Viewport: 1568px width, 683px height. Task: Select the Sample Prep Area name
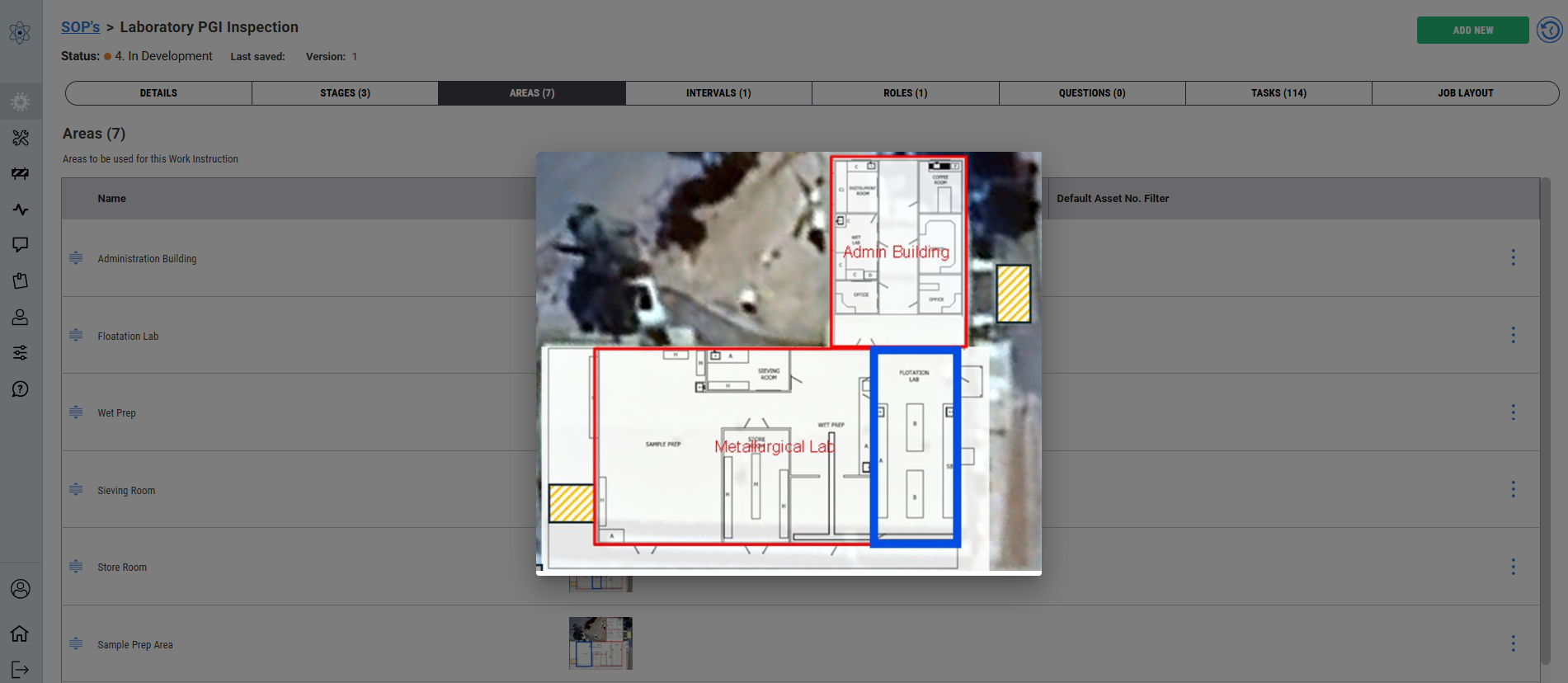135,645
